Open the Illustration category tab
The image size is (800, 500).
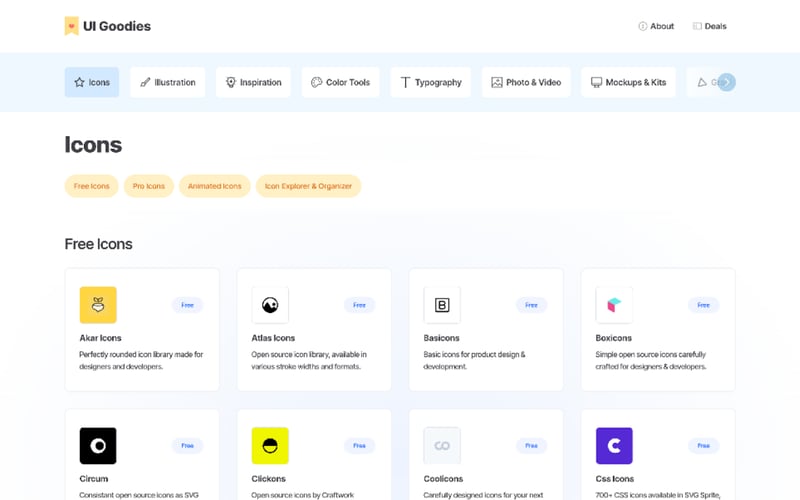coord(167,82)
